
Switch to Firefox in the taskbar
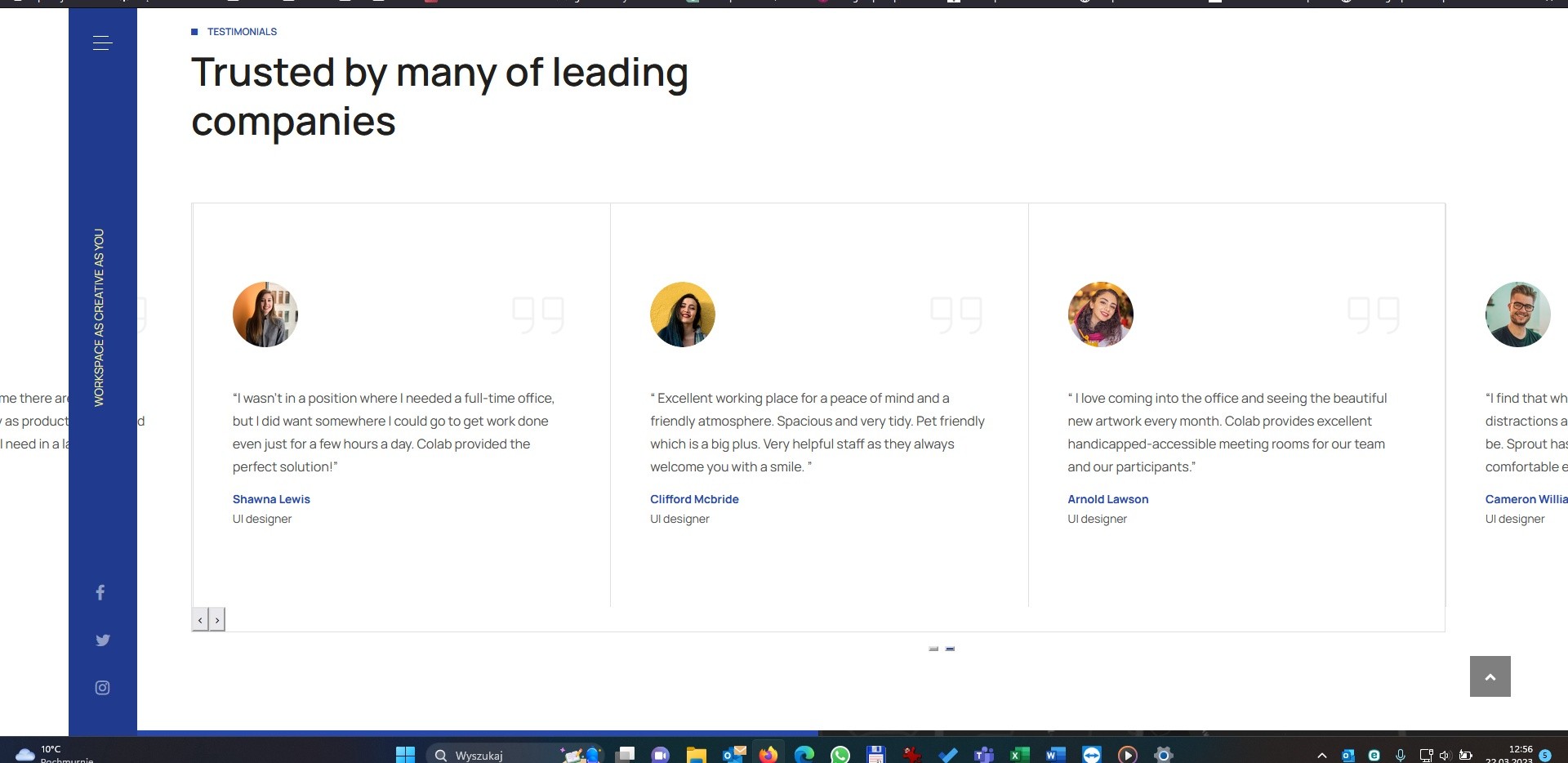(x=768, y=755)
